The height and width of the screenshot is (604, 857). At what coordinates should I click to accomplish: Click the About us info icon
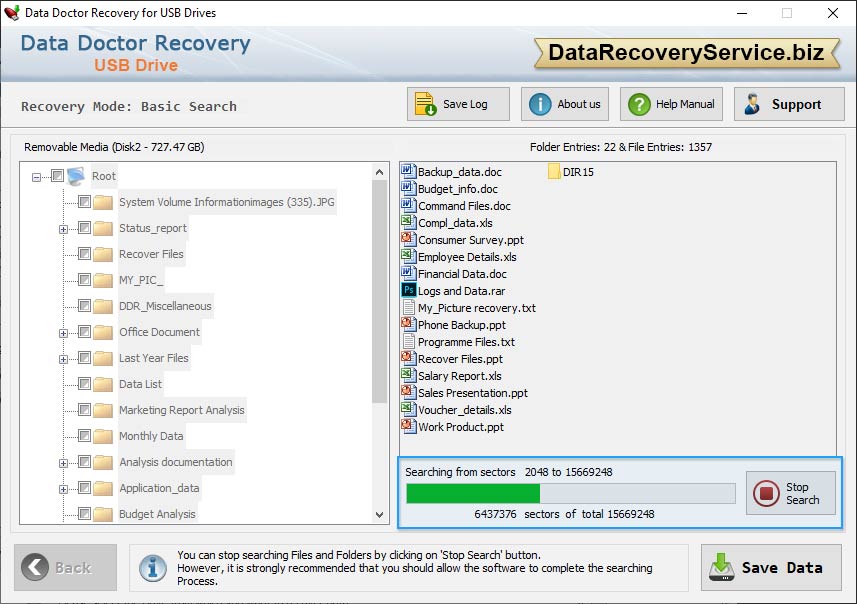540,104
